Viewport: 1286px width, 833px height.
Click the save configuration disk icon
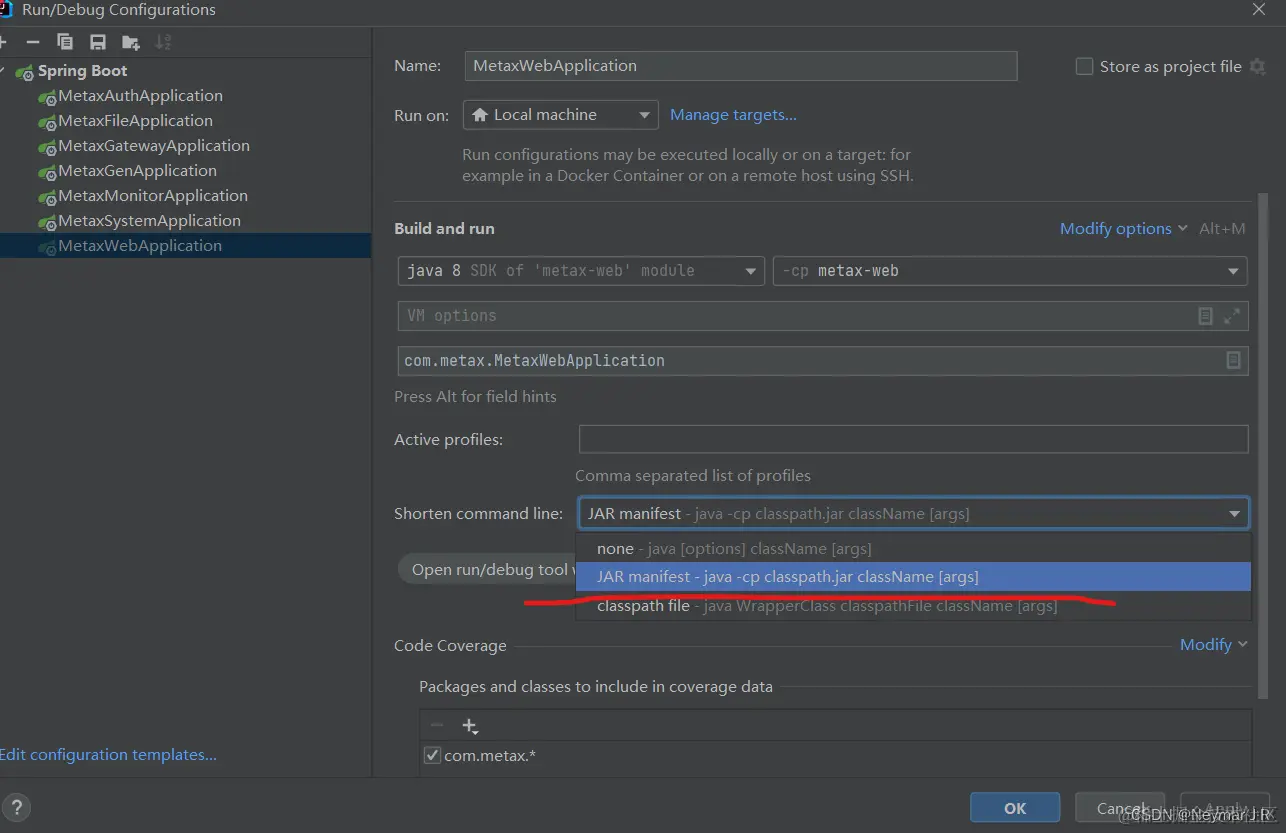[x=97, y=42]
